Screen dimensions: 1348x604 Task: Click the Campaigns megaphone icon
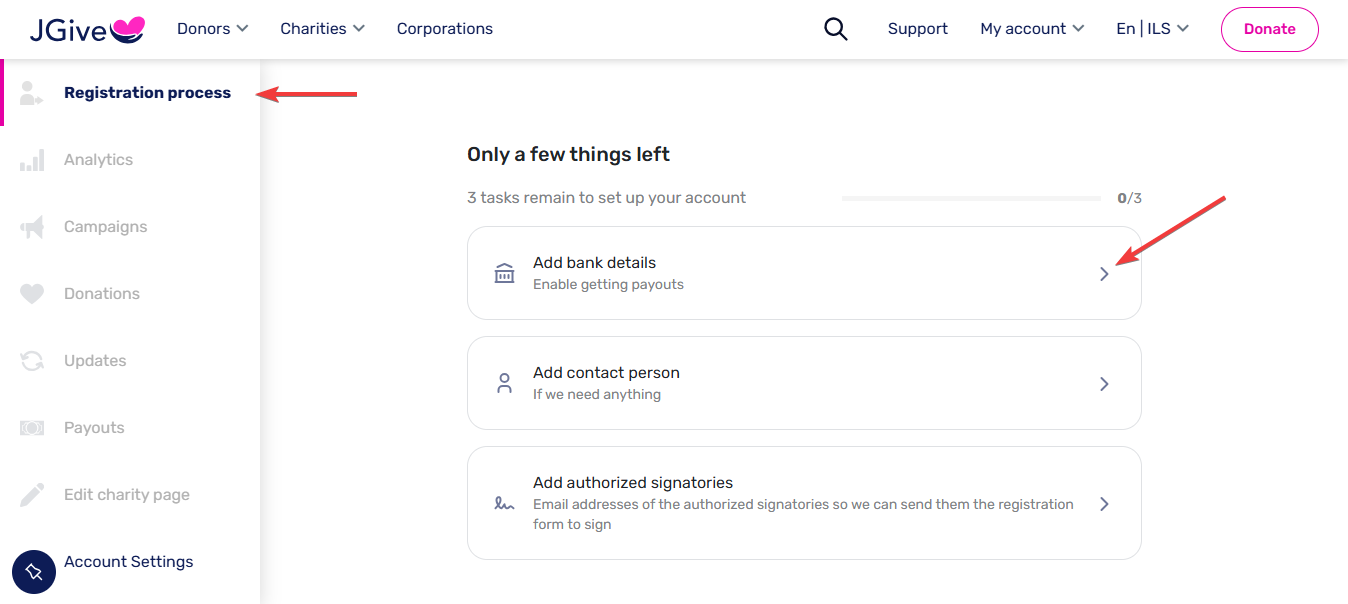coord(32,227)
